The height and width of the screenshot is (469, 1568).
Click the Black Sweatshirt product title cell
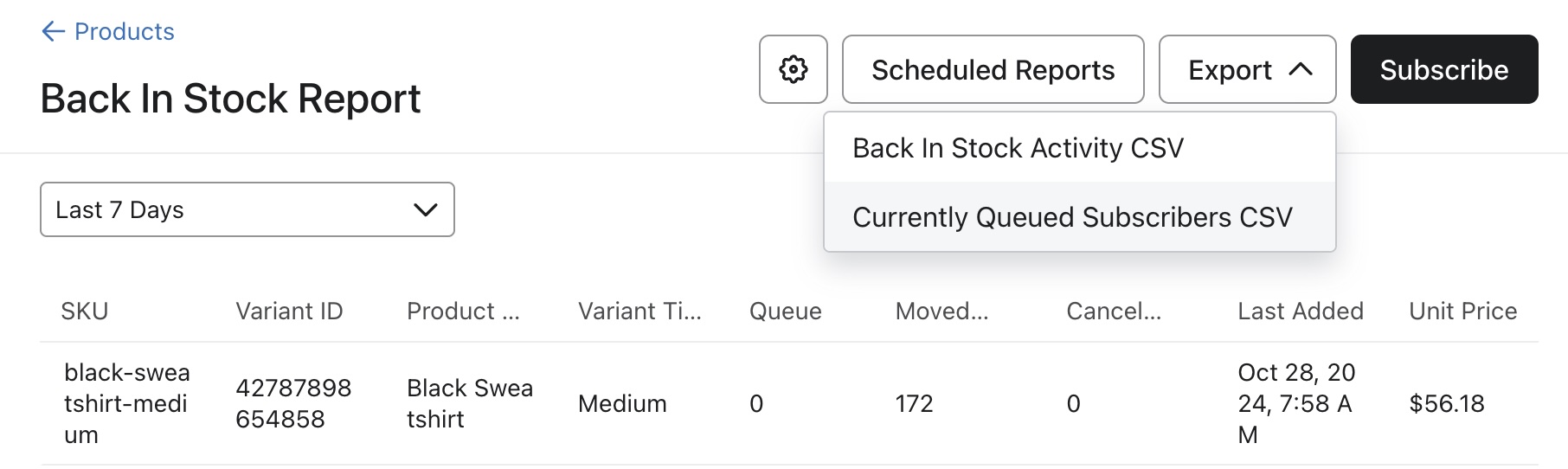pos(469,403)
